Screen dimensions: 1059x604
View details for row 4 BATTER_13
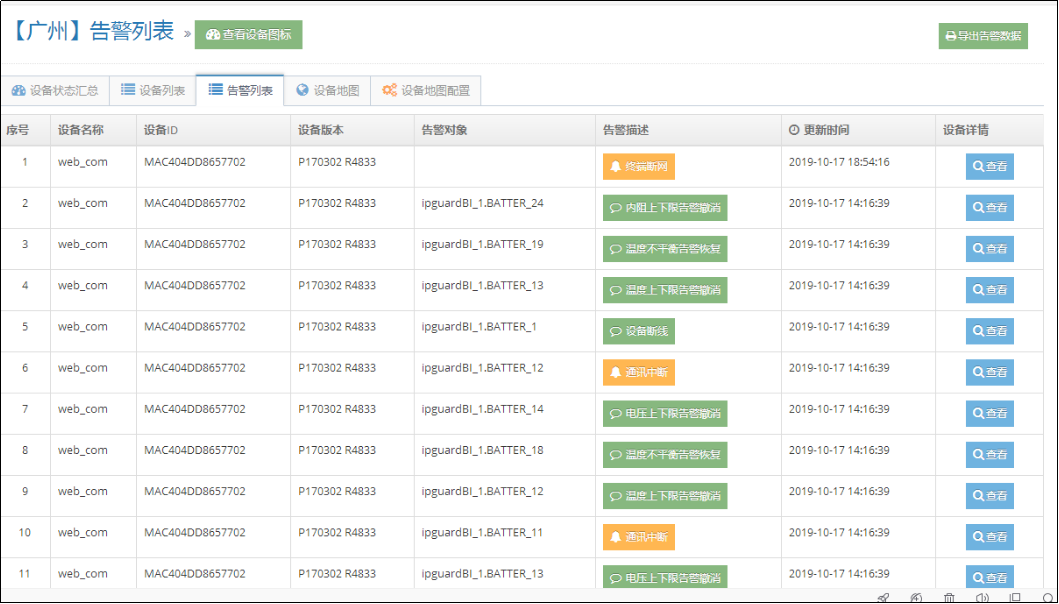(989, 290)
